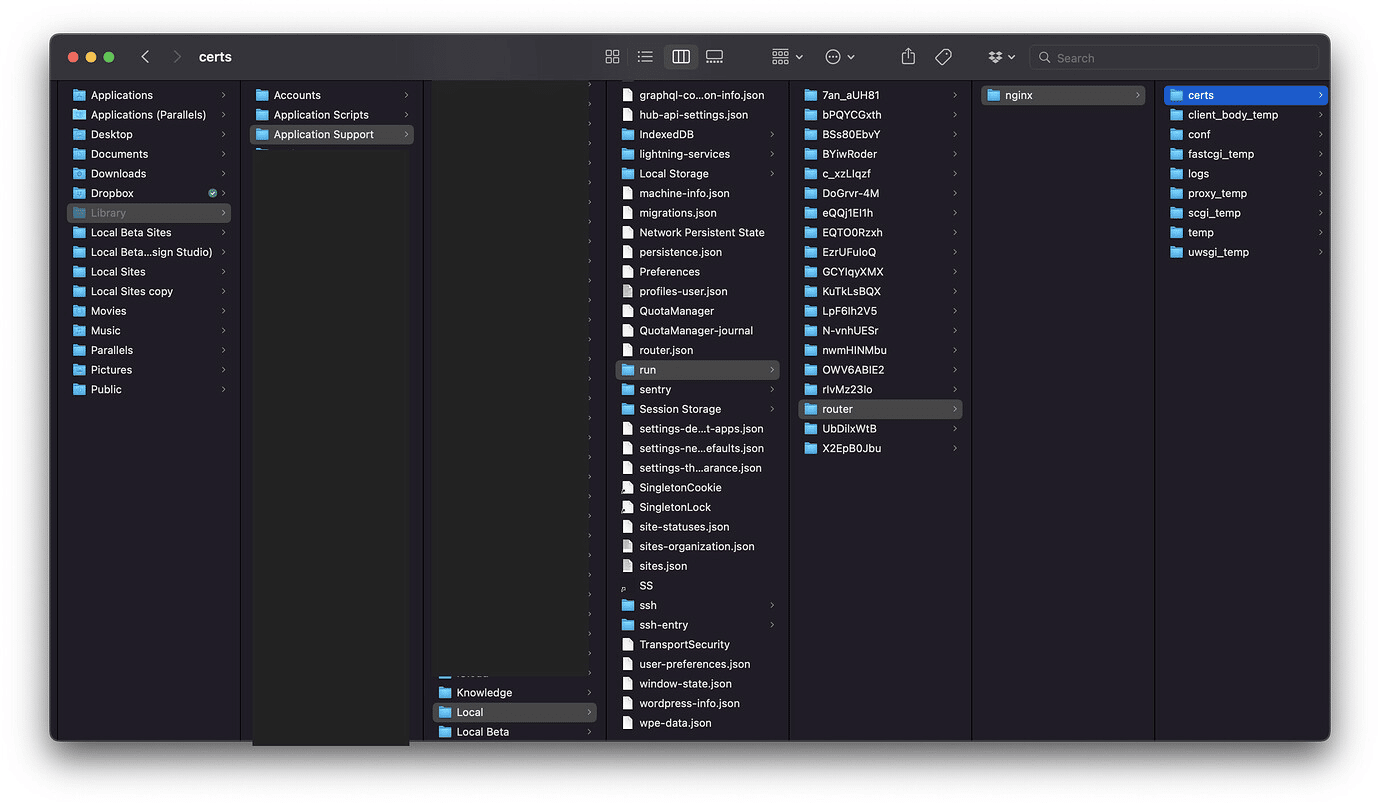Expand the fastcgi_temp chevron
Screen dimensions: 1380x806
point(1321,154)
